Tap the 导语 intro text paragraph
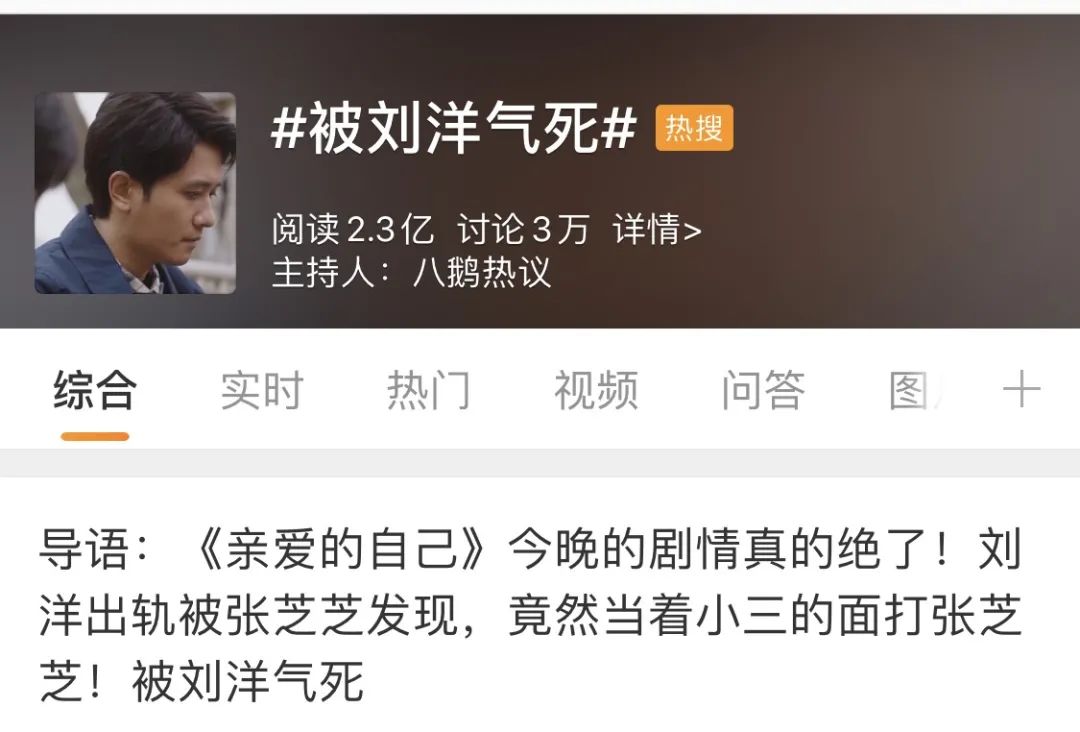 (530, 616)
